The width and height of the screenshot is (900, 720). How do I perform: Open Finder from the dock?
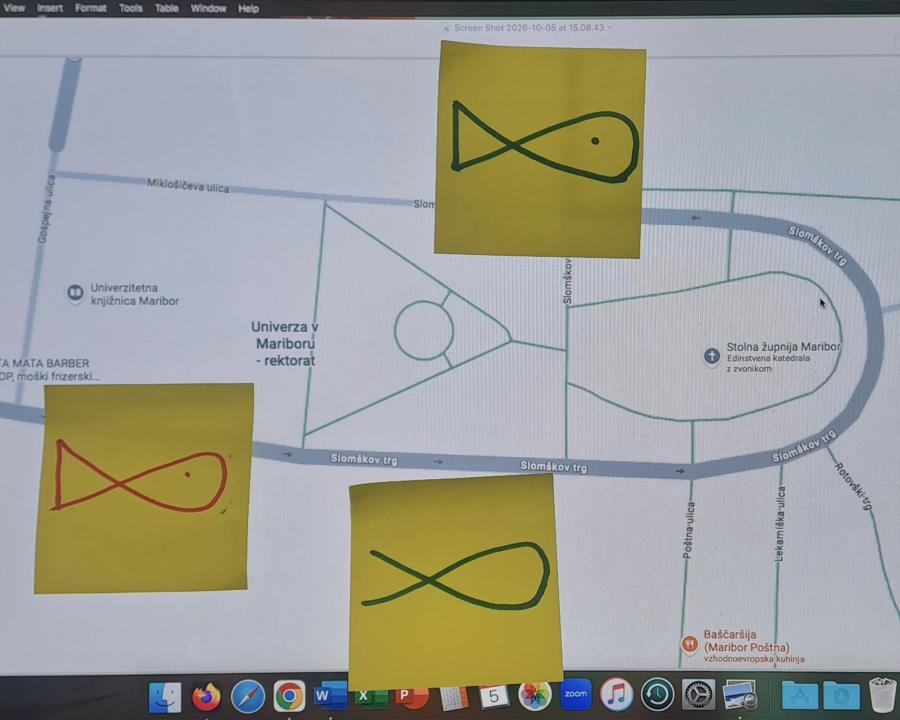tap(165, 696)
